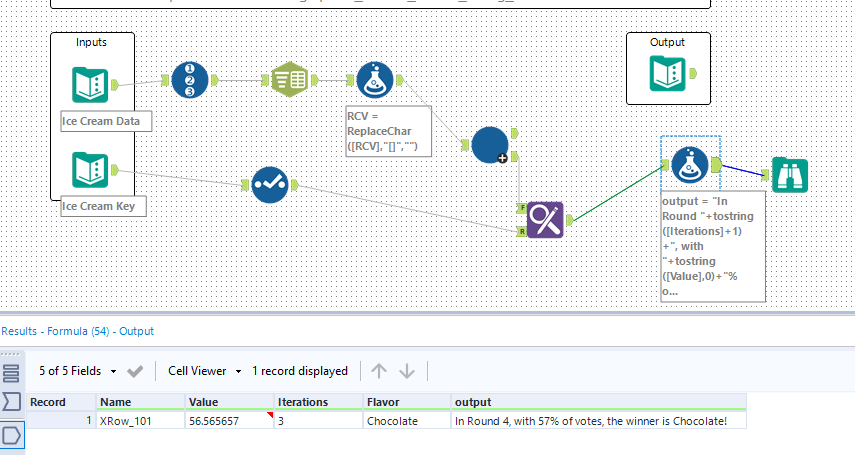The image size is (855, 455).
Task: Click the output anchor of Ice Cream Key
Action: 115,170
